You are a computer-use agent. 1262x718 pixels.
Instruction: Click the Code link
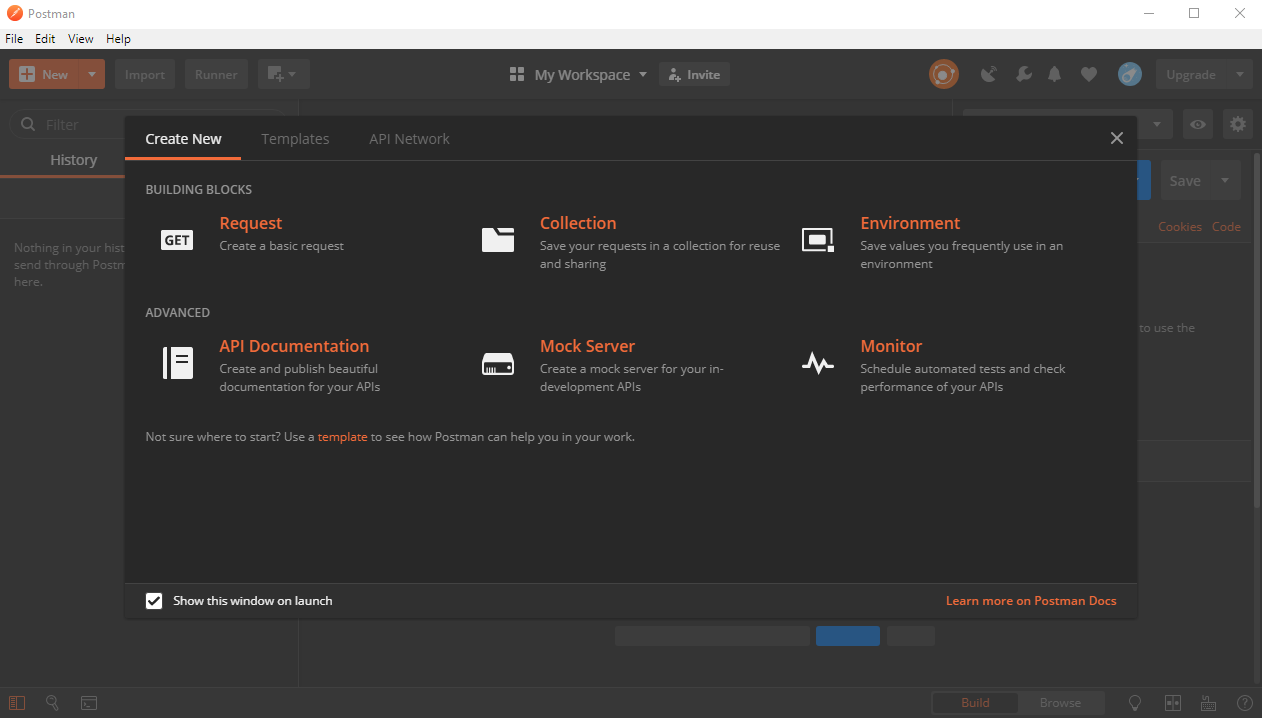(1226, 227)
